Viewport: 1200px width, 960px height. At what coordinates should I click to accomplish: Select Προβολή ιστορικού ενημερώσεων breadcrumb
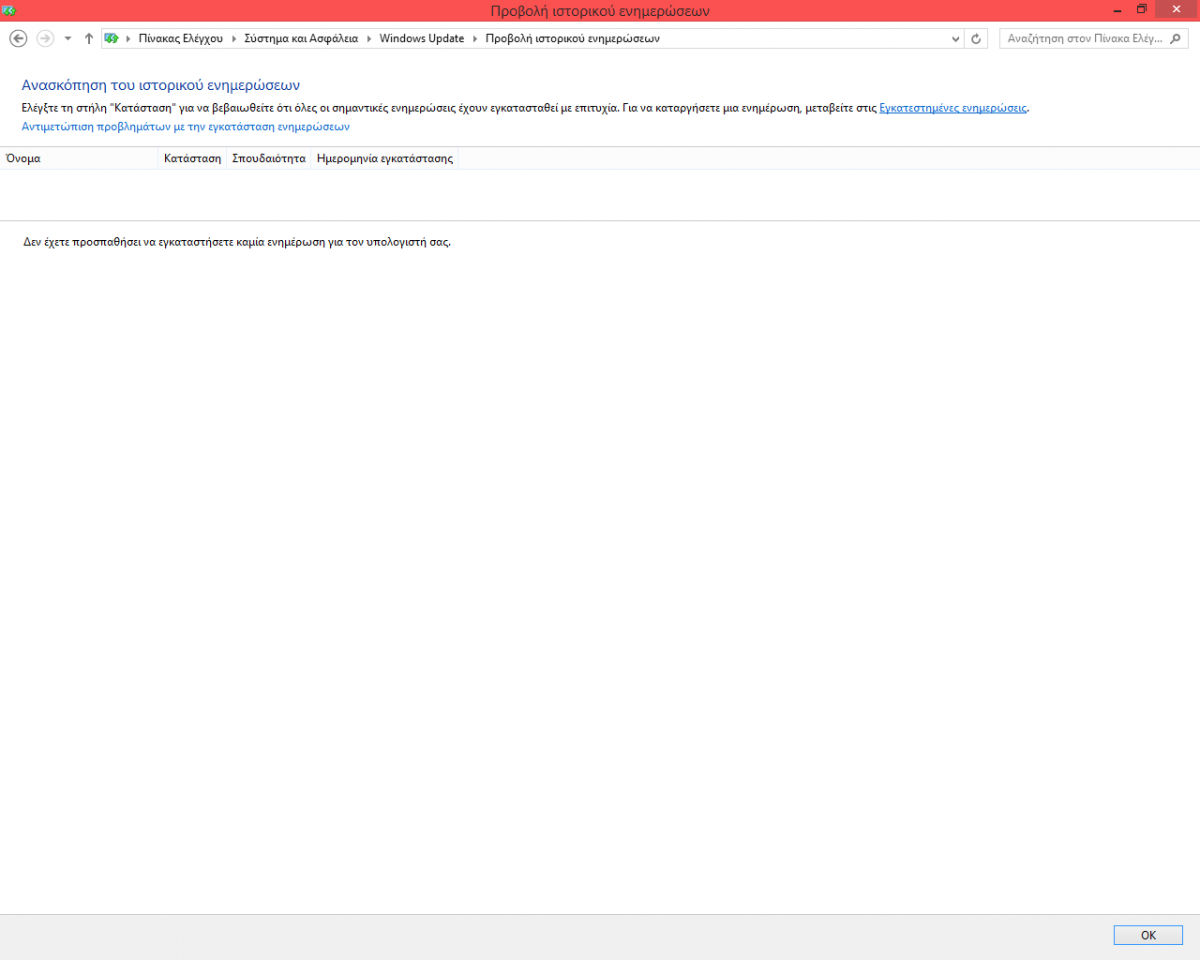(x=572, y=39)
